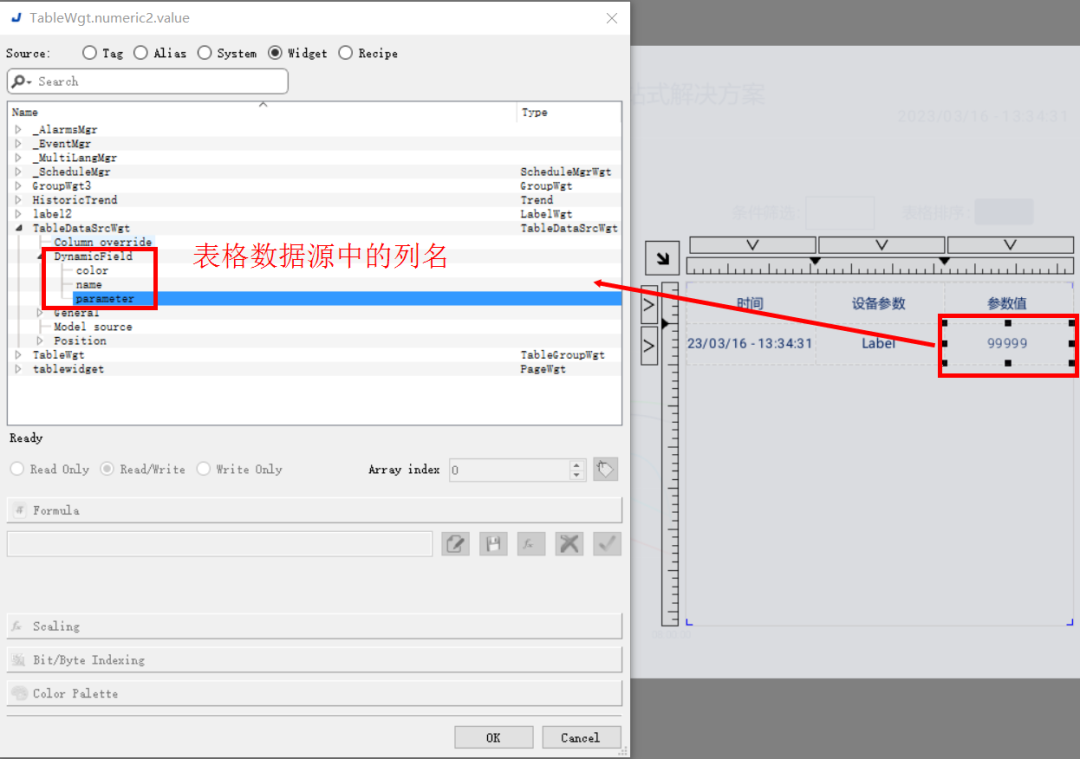This screenshot has width=1080, height=759.
Task: Expand the GroupWgt3 tree node
Action: [19, 186]
